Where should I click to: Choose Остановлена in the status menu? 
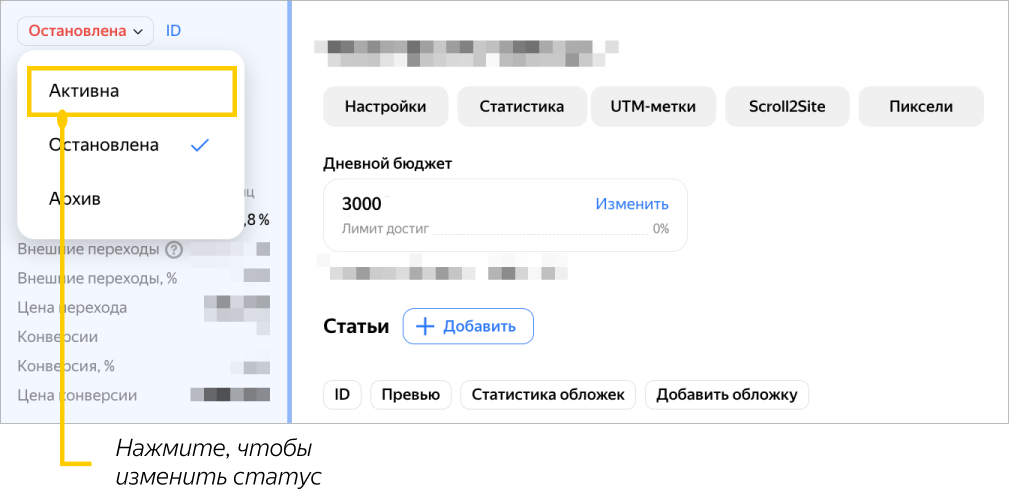[104, 145]
